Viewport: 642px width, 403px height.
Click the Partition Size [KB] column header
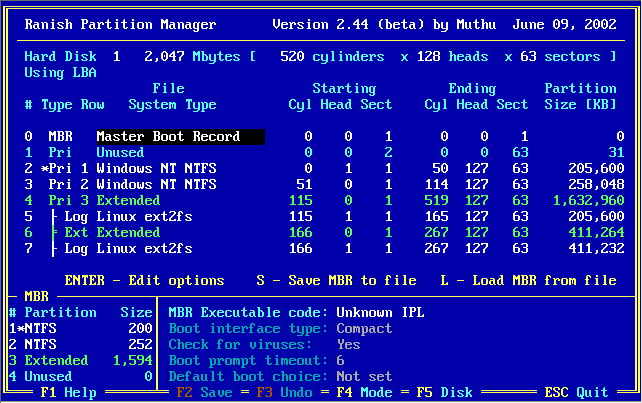[x=580, y=96]
